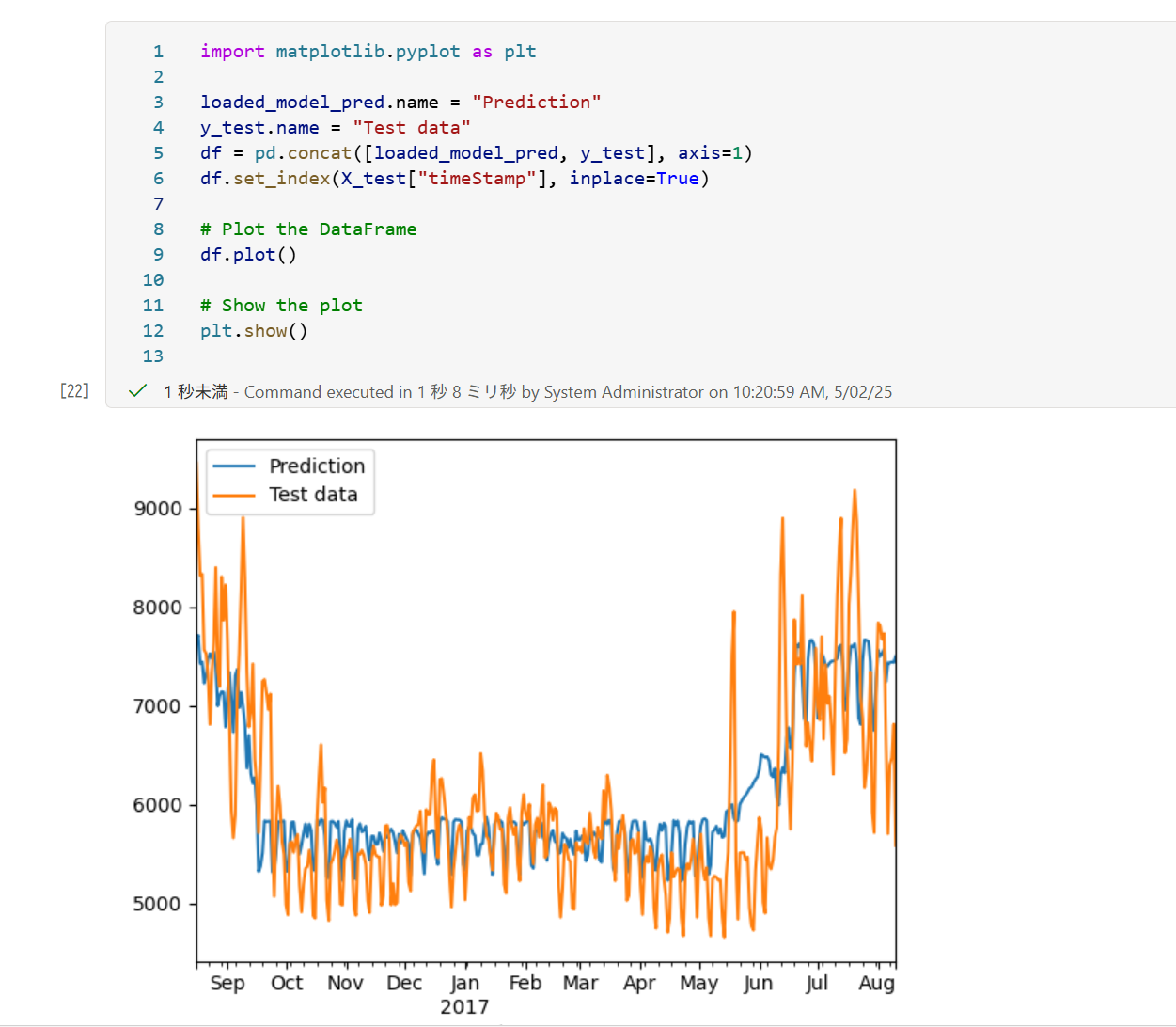Click the Mar x-axis label
Screen dimensions: 1176x1027
pos(581,983)
